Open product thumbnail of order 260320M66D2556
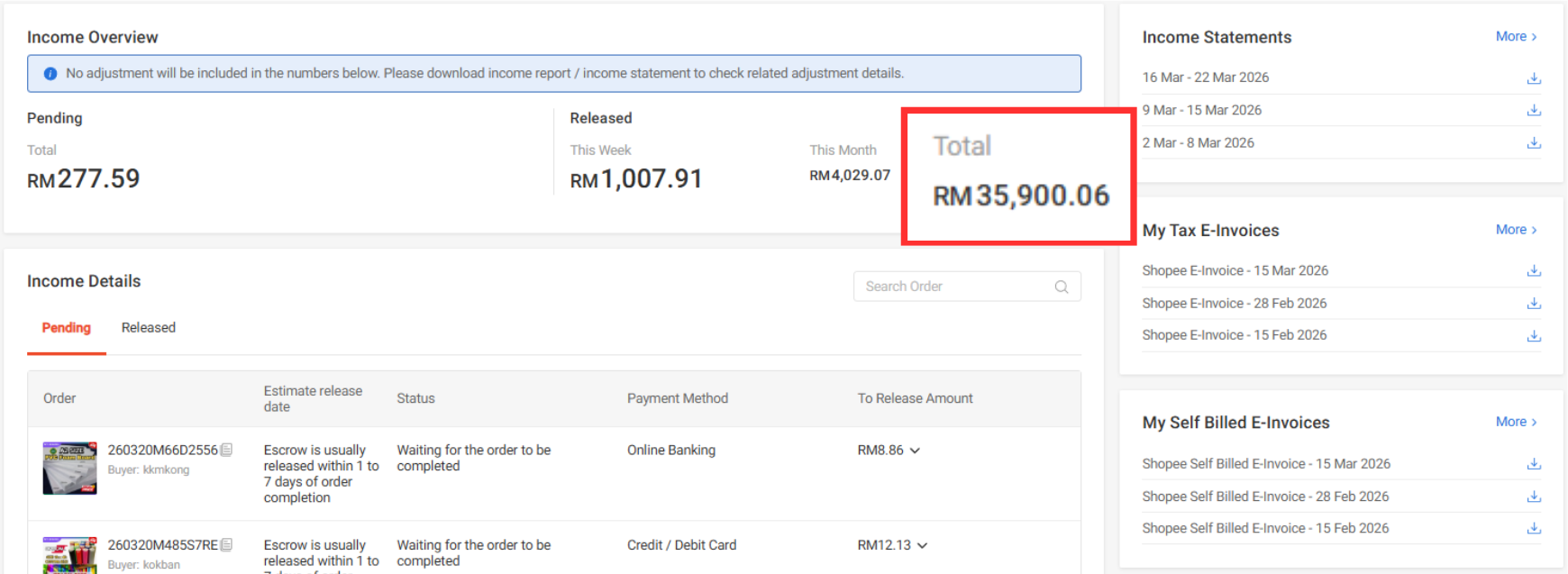Screen dimensions: 1568x574 pos(69,468)
